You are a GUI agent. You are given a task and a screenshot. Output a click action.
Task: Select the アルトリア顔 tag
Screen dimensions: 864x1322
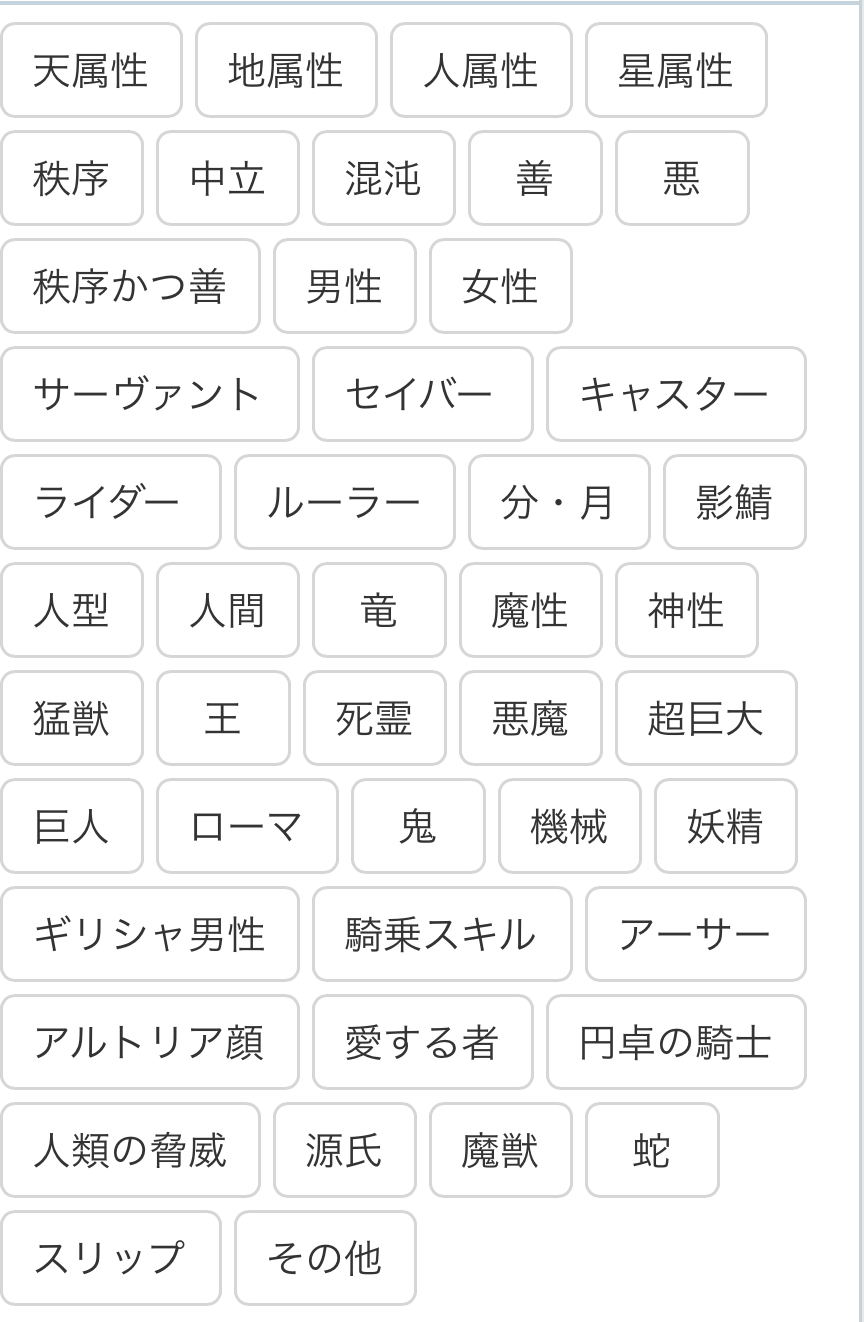tap(149, 1043)
